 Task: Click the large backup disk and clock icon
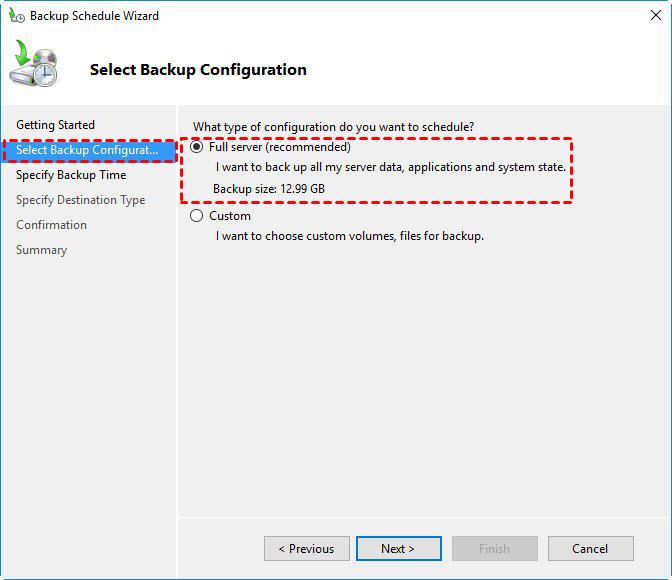(34, 63)
